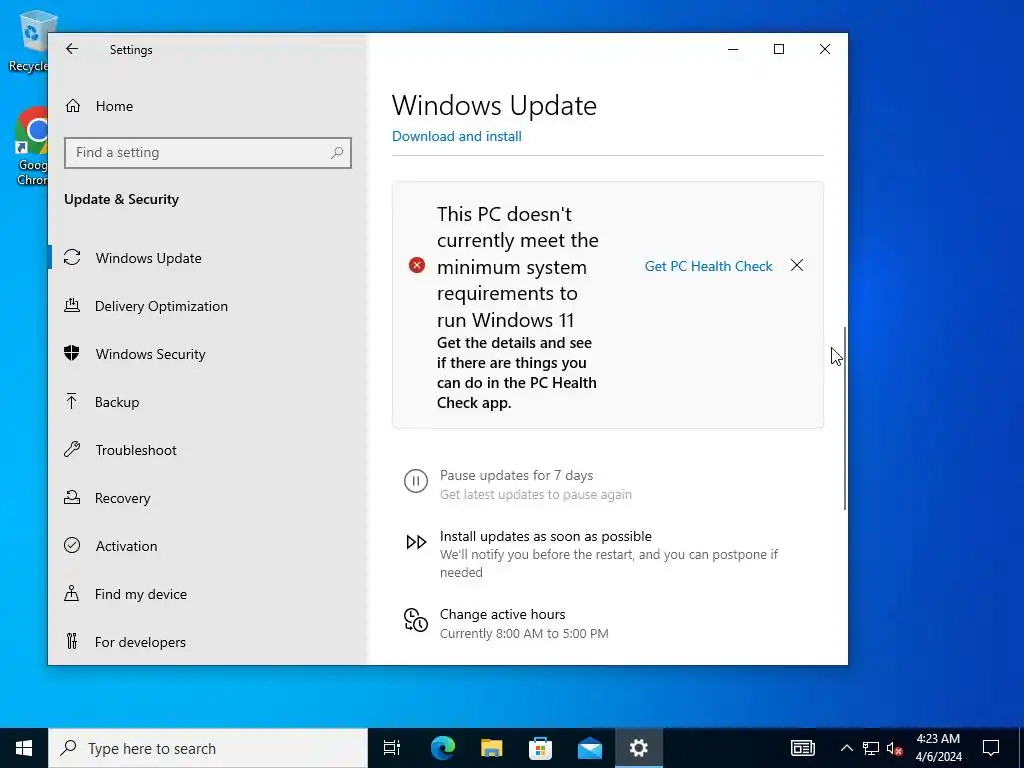Select Install updates as soon as possible
The image size is (1024, 768).
pos(545,536)
